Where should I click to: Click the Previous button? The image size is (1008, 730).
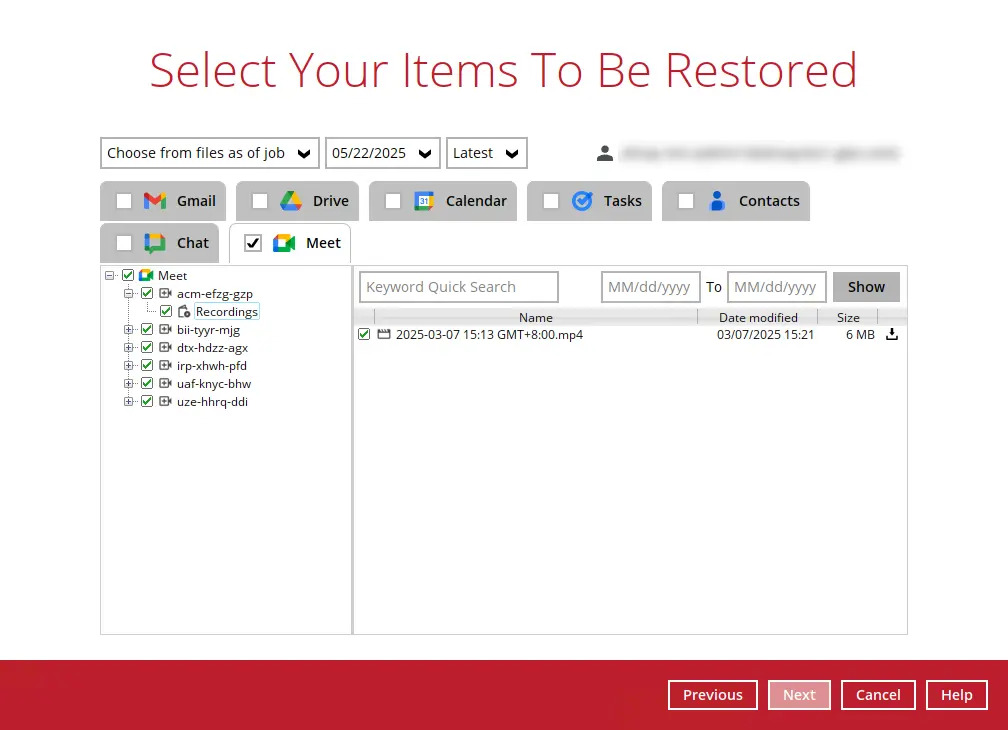pos(712,695)
